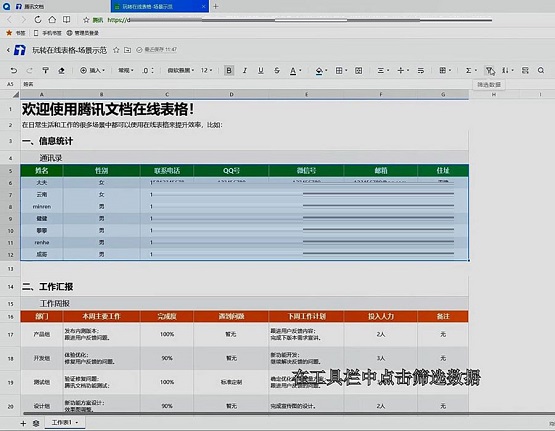Image resolution: width=555 pixels, height=431 pixels.
Task: Click toolbar icon left of search magnifier
Action: 525,70
